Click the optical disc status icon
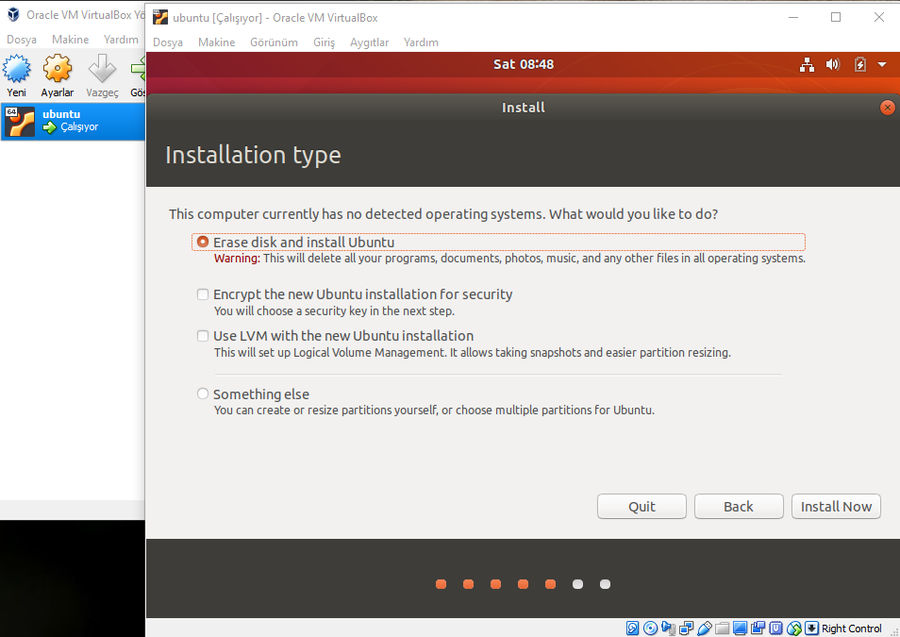 pyautogui.click(x=651, y=628)
